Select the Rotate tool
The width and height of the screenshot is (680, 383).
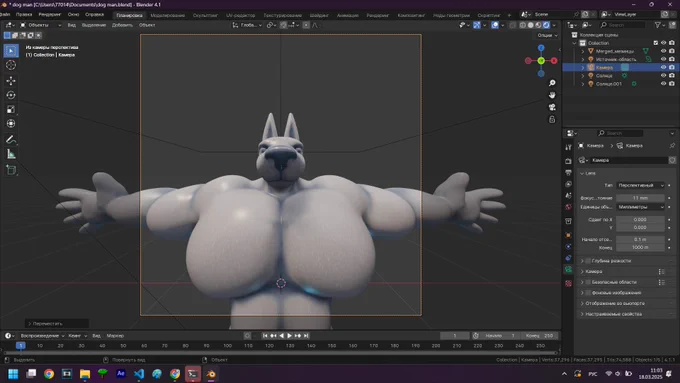(x=11, y=95)
